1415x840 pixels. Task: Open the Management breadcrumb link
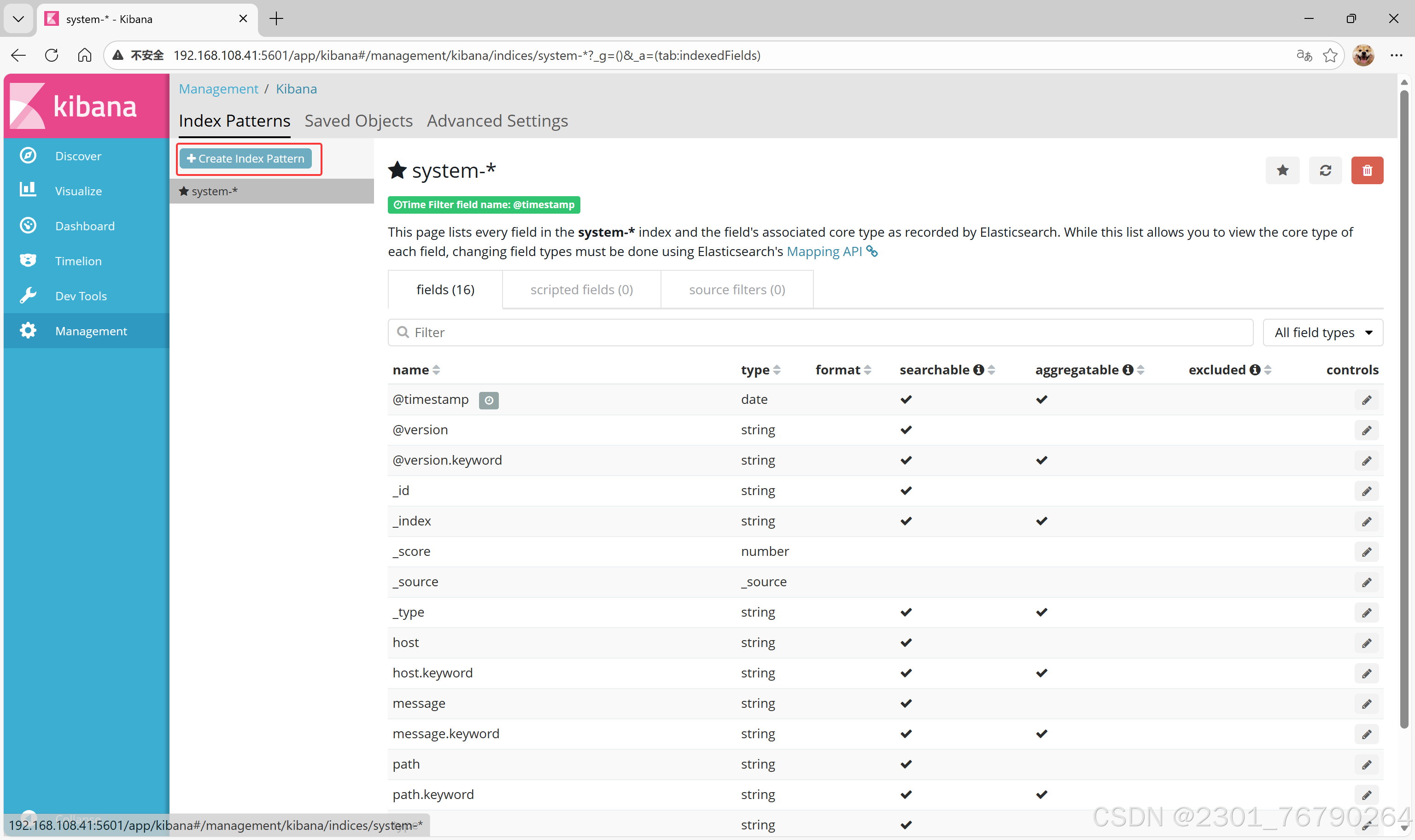point(218,89)
